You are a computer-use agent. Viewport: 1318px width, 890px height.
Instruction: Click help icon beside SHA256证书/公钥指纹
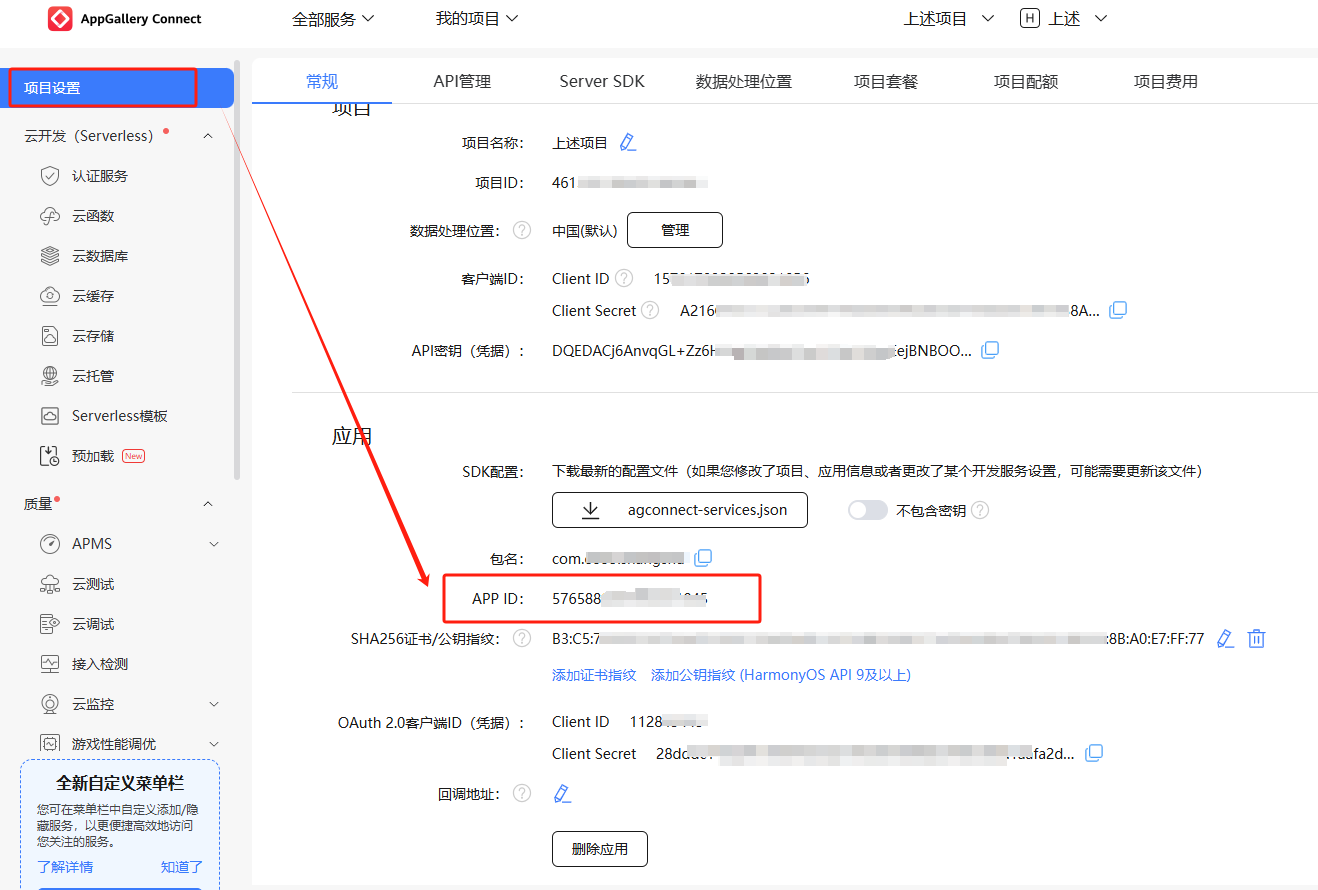(522, 638)
